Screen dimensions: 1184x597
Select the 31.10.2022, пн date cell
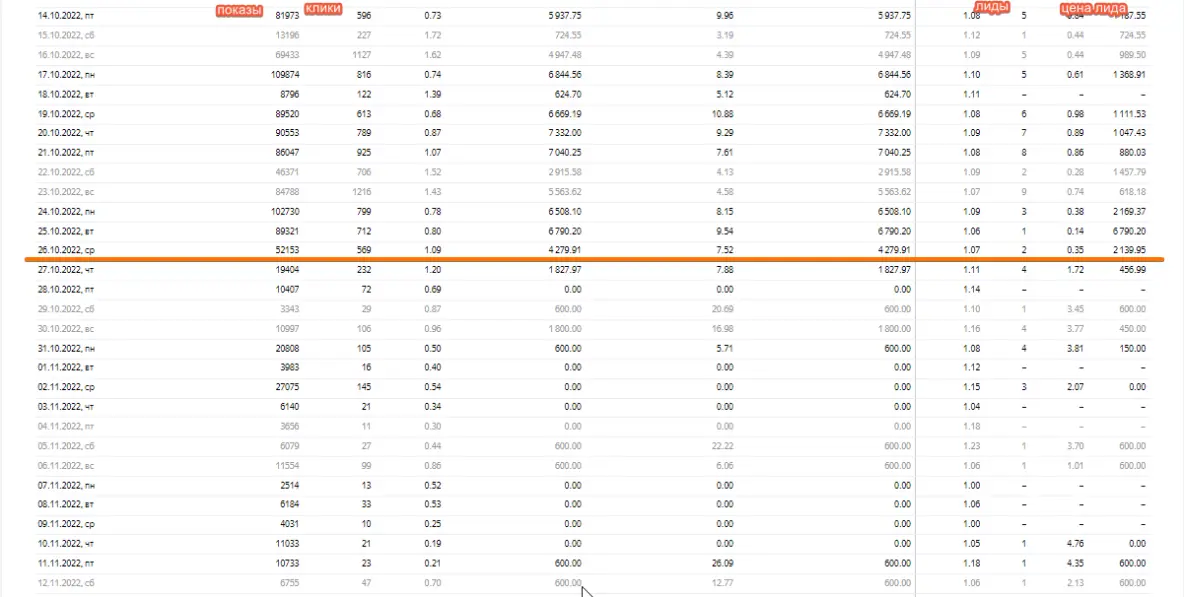click(x=66, y=348)
